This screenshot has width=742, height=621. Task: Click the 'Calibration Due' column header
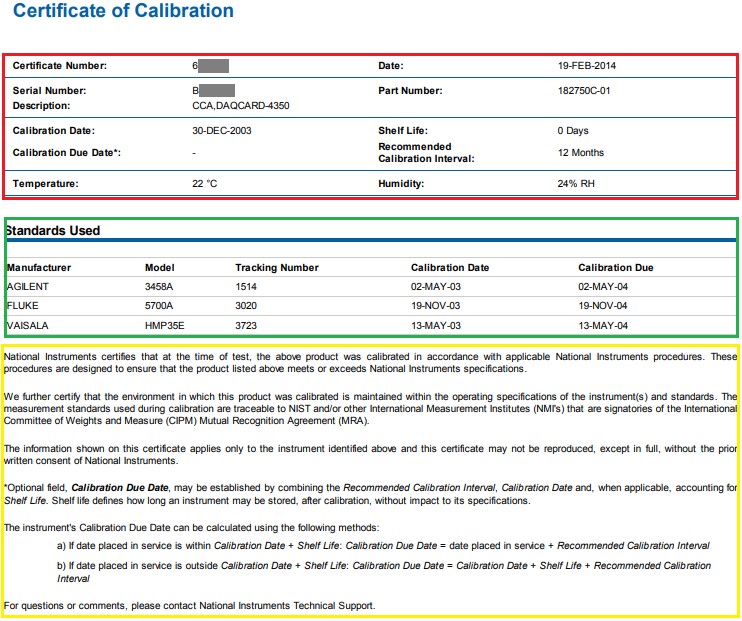tap(616, 267)
